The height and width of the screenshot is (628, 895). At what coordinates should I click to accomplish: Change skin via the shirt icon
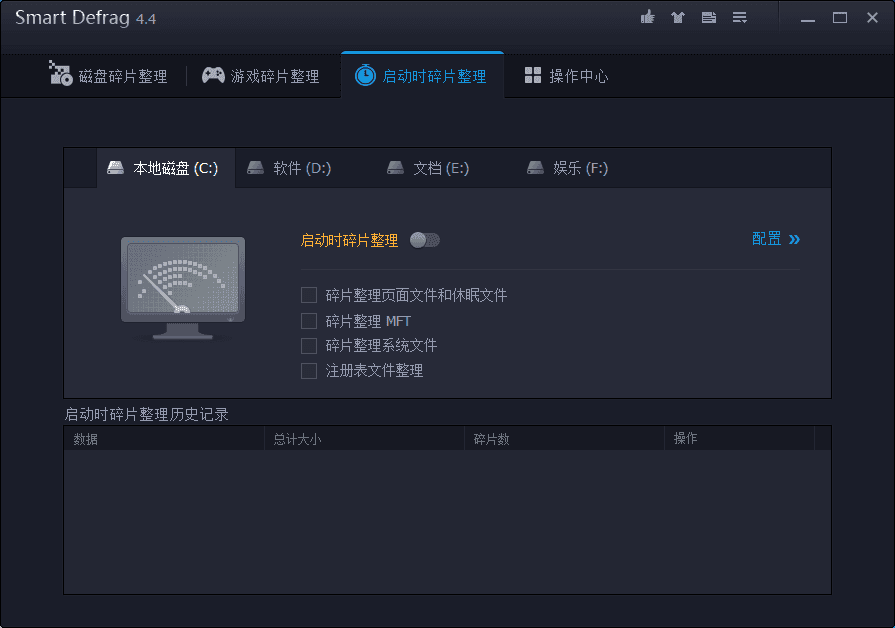click(678, 17)
